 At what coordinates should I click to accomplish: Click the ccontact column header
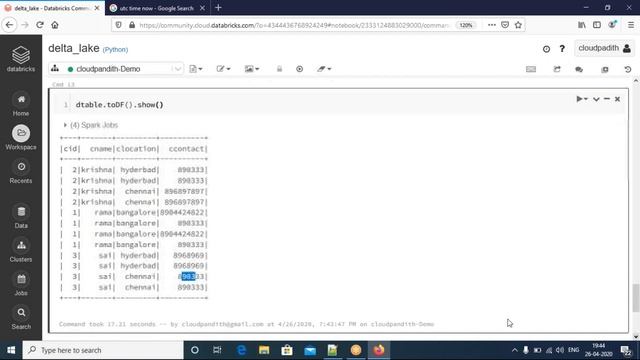point(187,149)
